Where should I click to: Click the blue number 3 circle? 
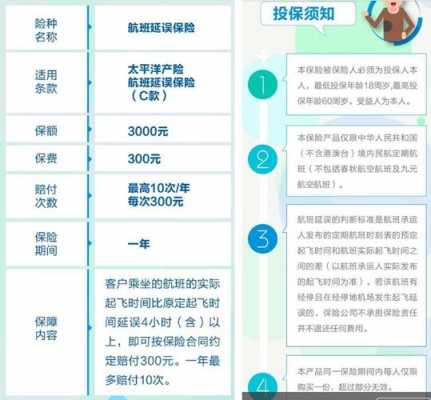point(263,239)
